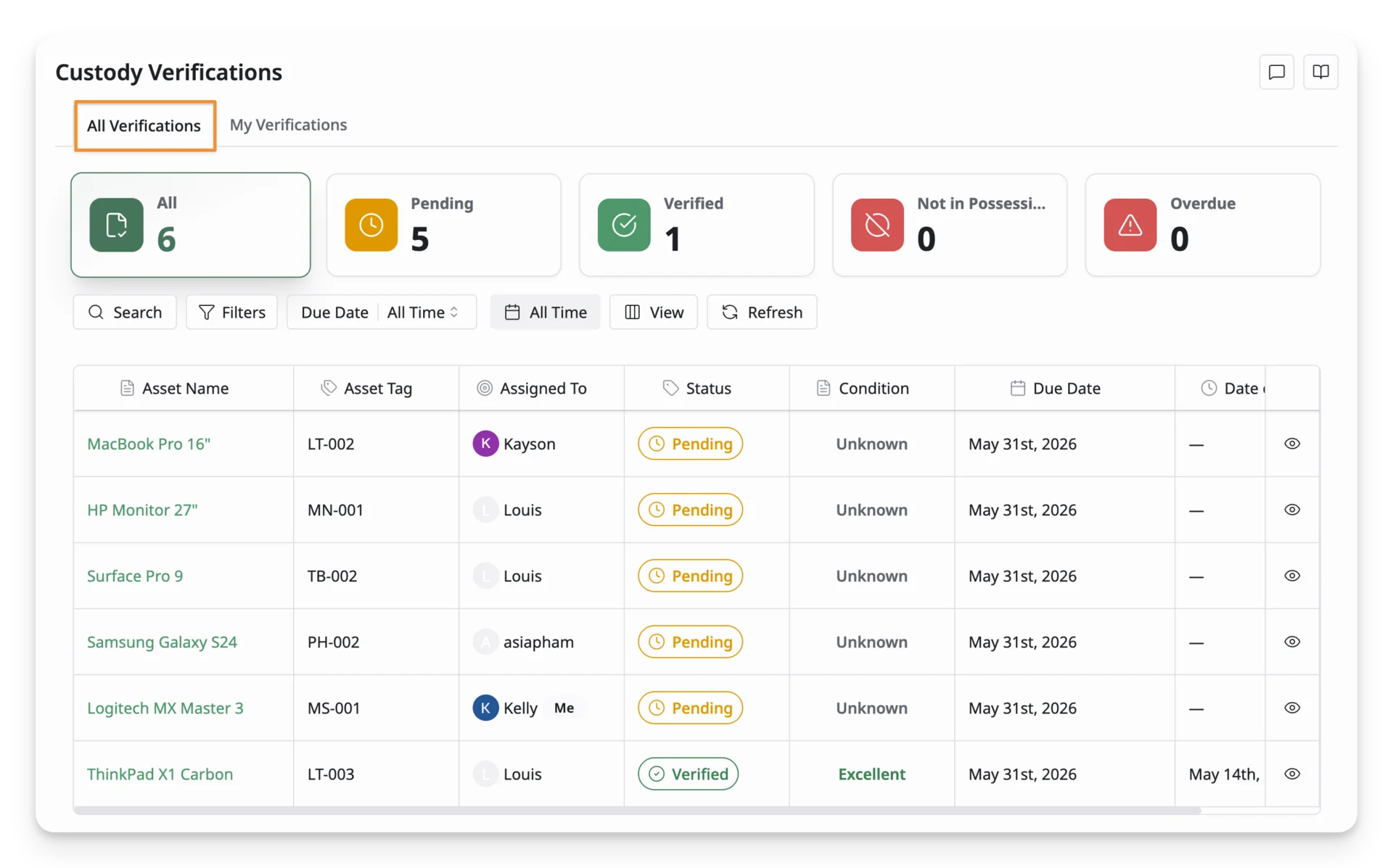Click the All verifications document icon card

[191, 225]
